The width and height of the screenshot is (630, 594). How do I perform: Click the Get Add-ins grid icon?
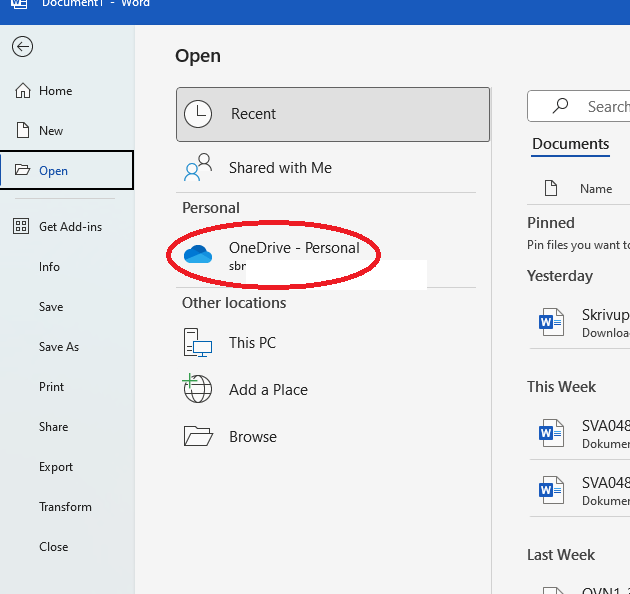21,226
